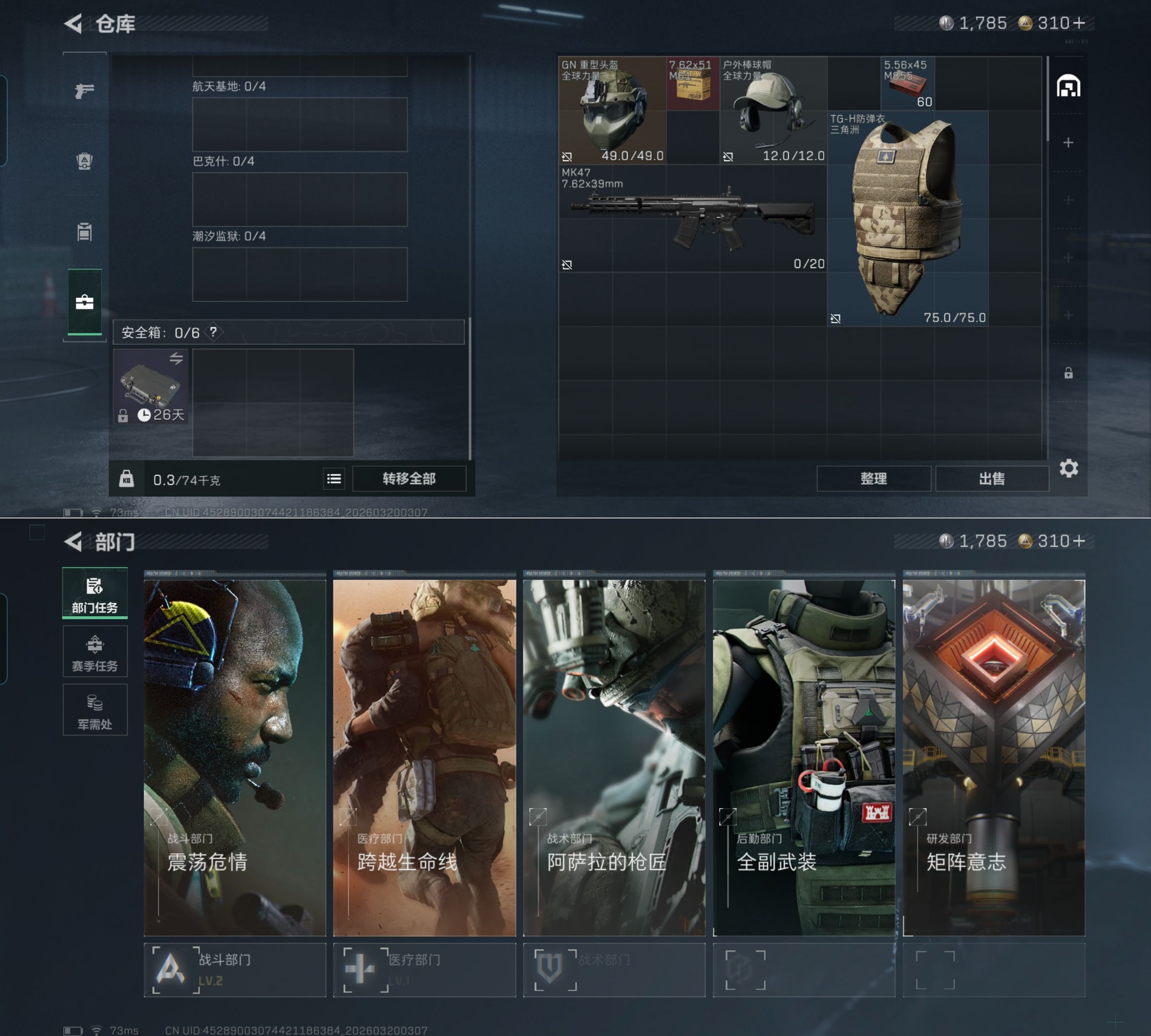Add a new expansion stash slot
The image size is (1151, 1036).
[x=1068, y=142]
